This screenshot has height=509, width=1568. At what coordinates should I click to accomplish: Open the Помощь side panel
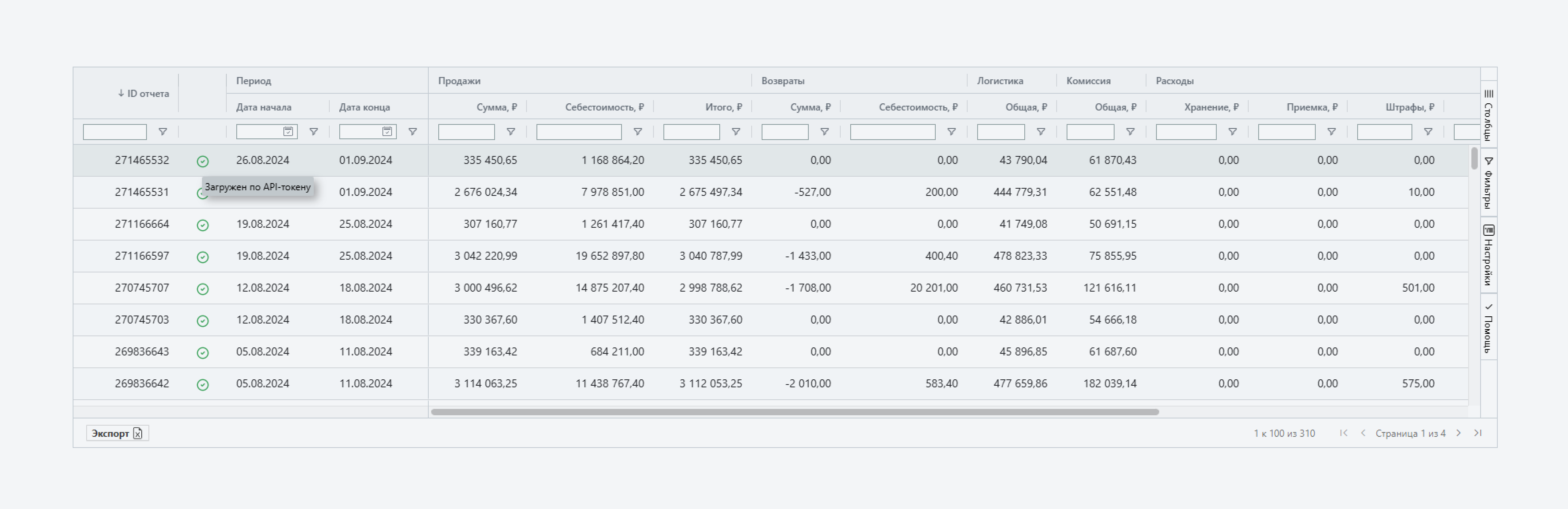[1488, 328]
